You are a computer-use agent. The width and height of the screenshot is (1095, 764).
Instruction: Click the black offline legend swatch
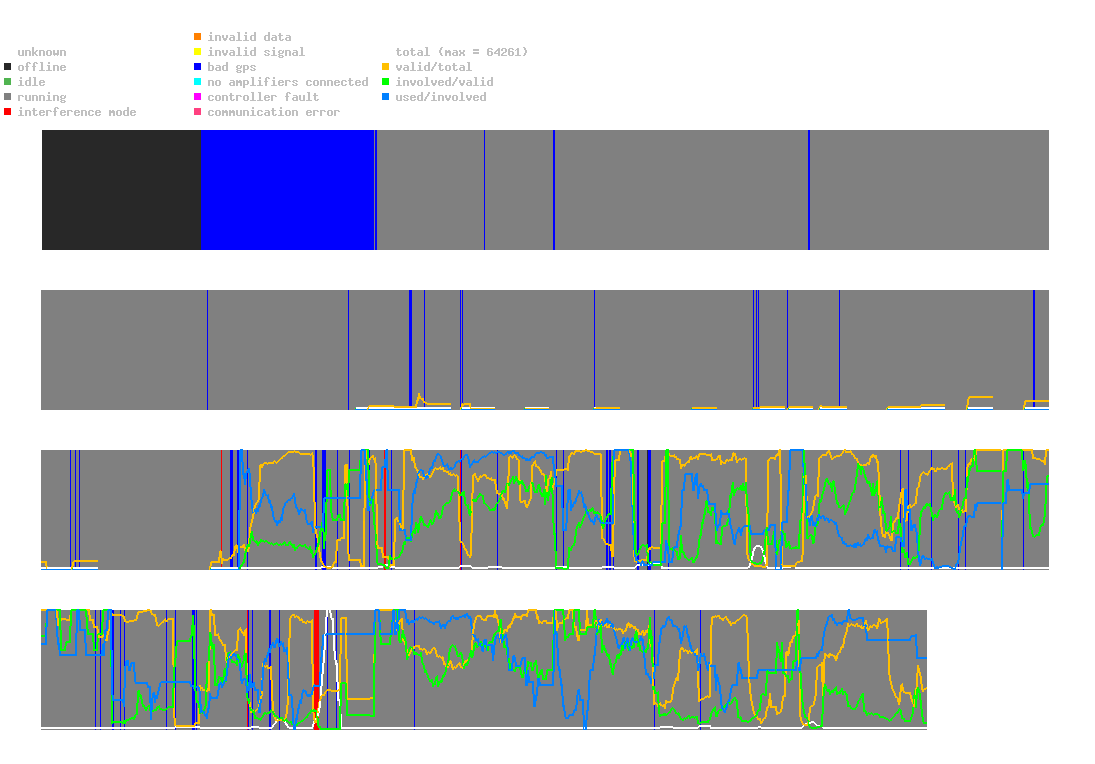(x=8, y=67)
